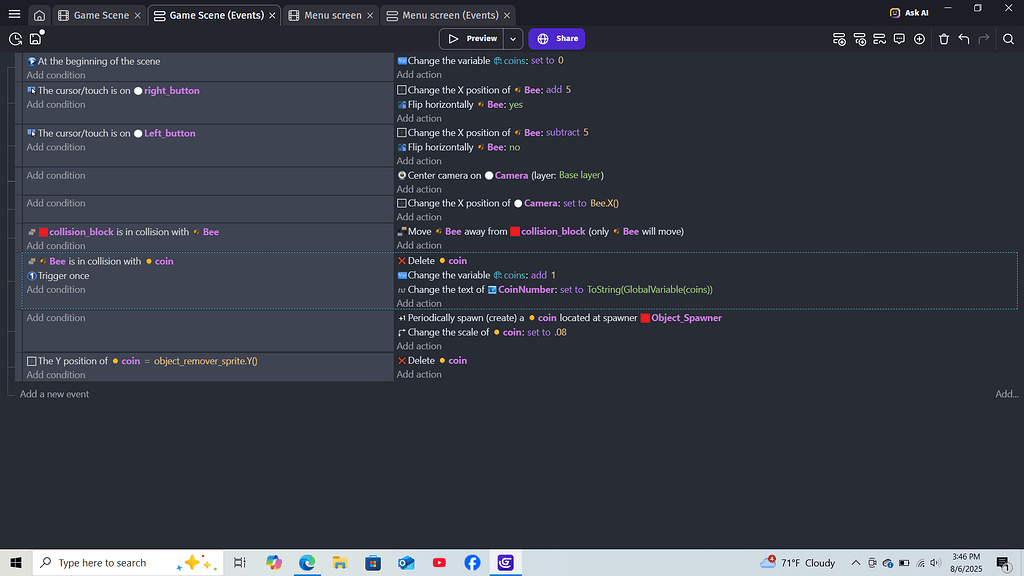Click the Share button
This screenshot has height=576, width=1024.
(x=556, y=38)
